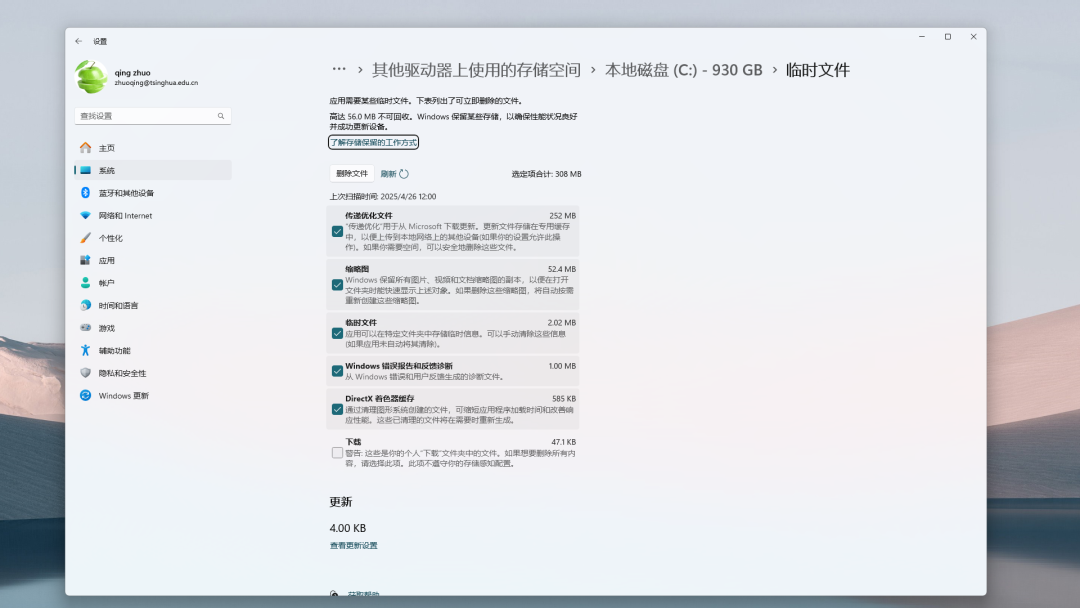
Task: Click the 2.02 MB size value
Action: [x=562, y=323]
